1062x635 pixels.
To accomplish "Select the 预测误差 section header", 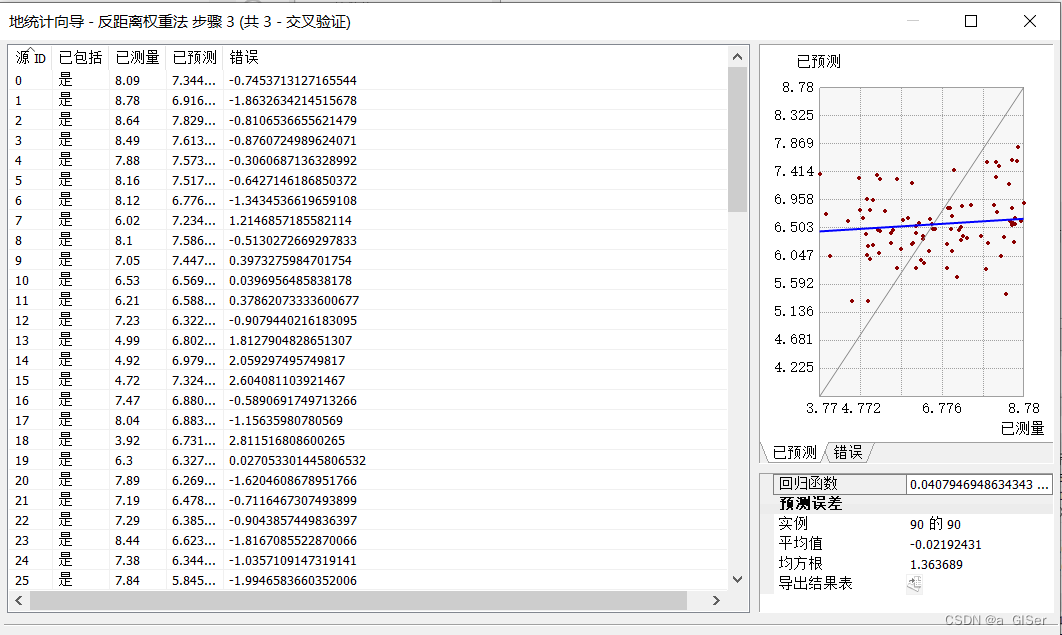I will pyautogui.click(x=810, y=504).
